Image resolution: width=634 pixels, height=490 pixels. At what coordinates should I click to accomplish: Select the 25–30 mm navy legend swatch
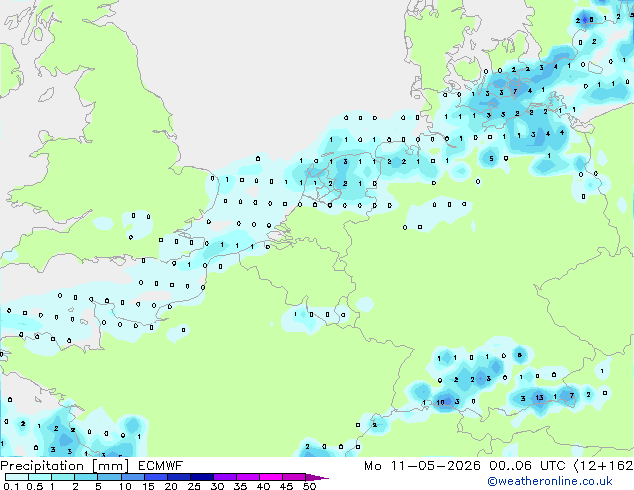201,477
